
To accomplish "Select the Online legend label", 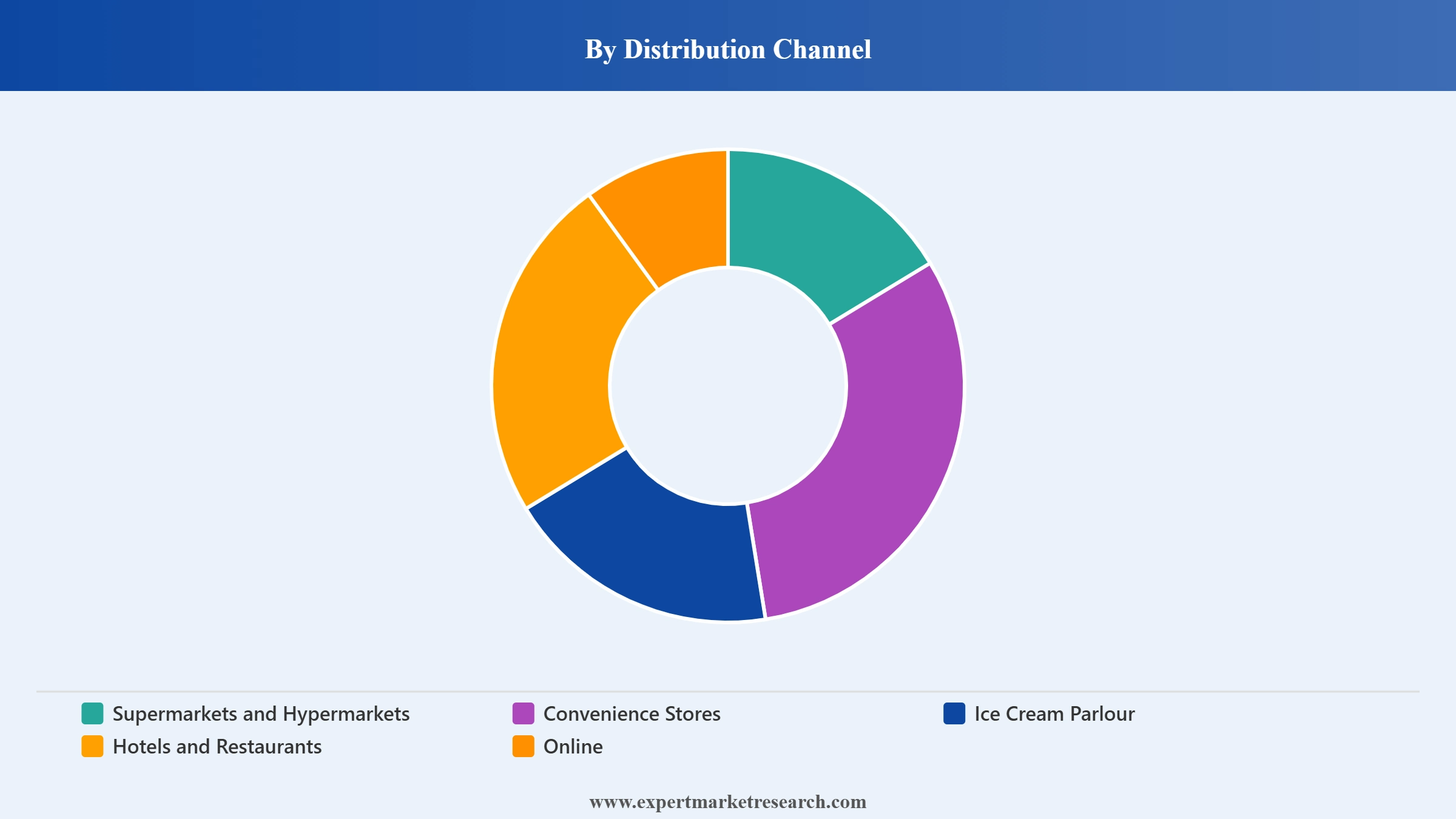I will pyautogui.click(x=573, y=747).
